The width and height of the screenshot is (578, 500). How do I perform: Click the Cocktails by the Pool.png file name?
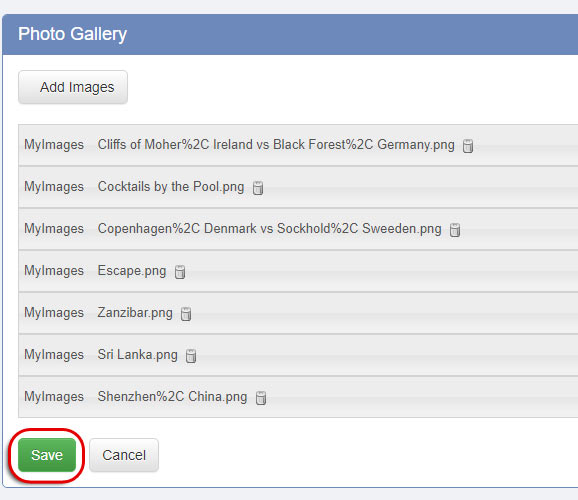click(171, 187)
